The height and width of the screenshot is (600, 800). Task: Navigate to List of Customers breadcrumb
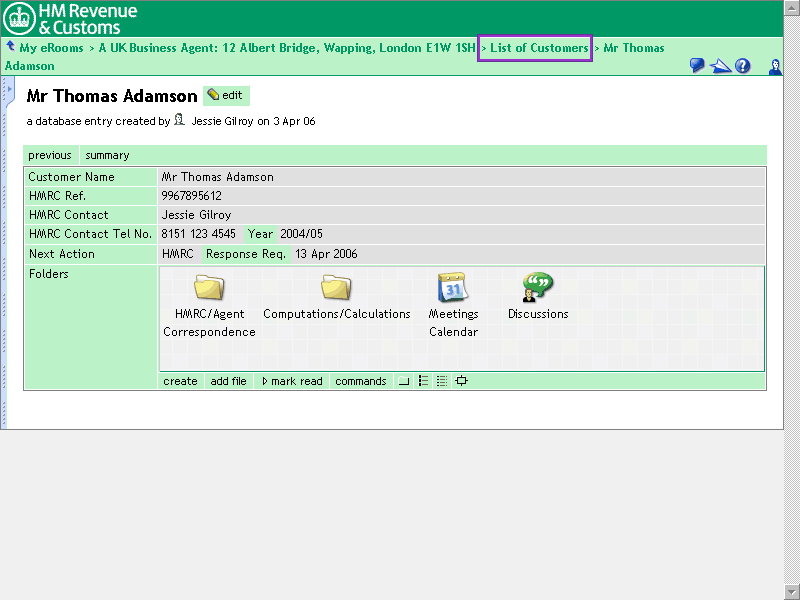[536, 48]
